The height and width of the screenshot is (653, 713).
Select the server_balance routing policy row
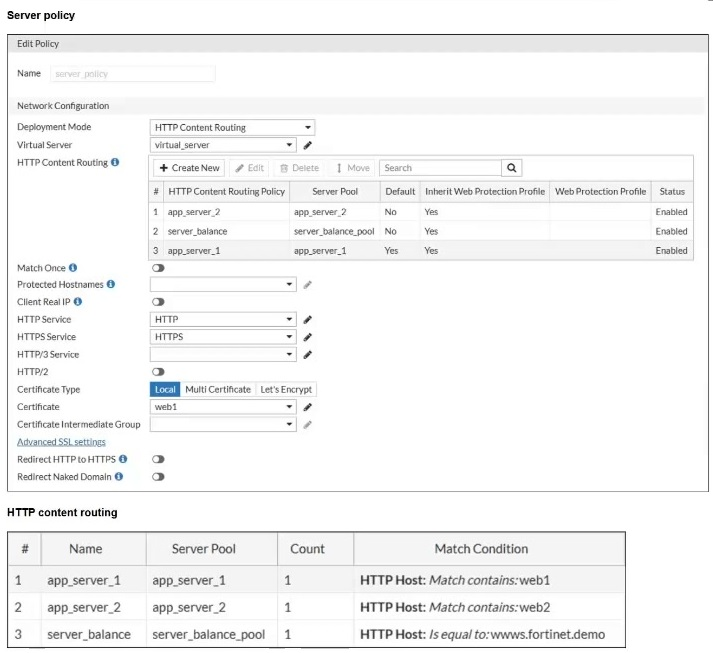click(421, 231)
